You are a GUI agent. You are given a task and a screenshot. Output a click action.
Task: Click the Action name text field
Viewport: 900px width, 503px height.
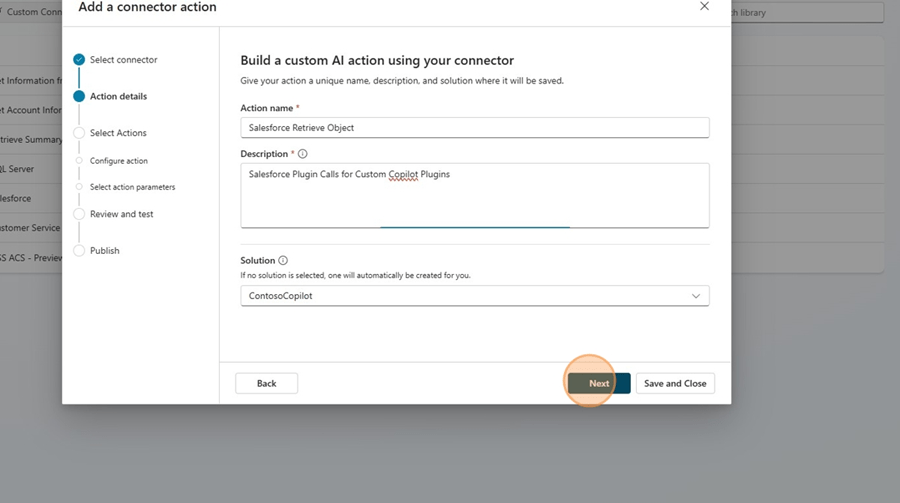click(474, 128)
